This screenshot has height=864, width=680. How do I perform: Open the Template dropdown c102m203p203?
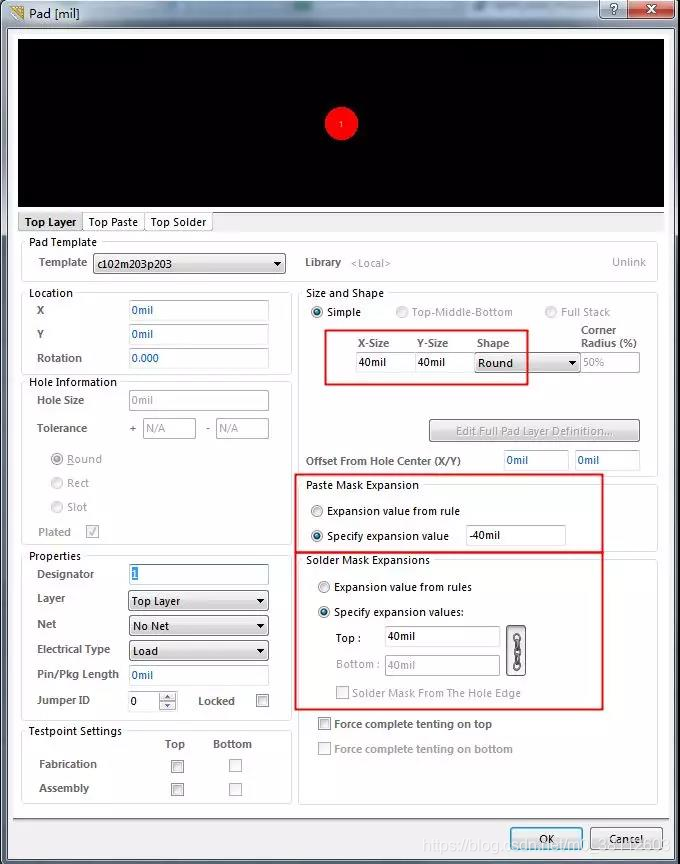pos(189,263)
